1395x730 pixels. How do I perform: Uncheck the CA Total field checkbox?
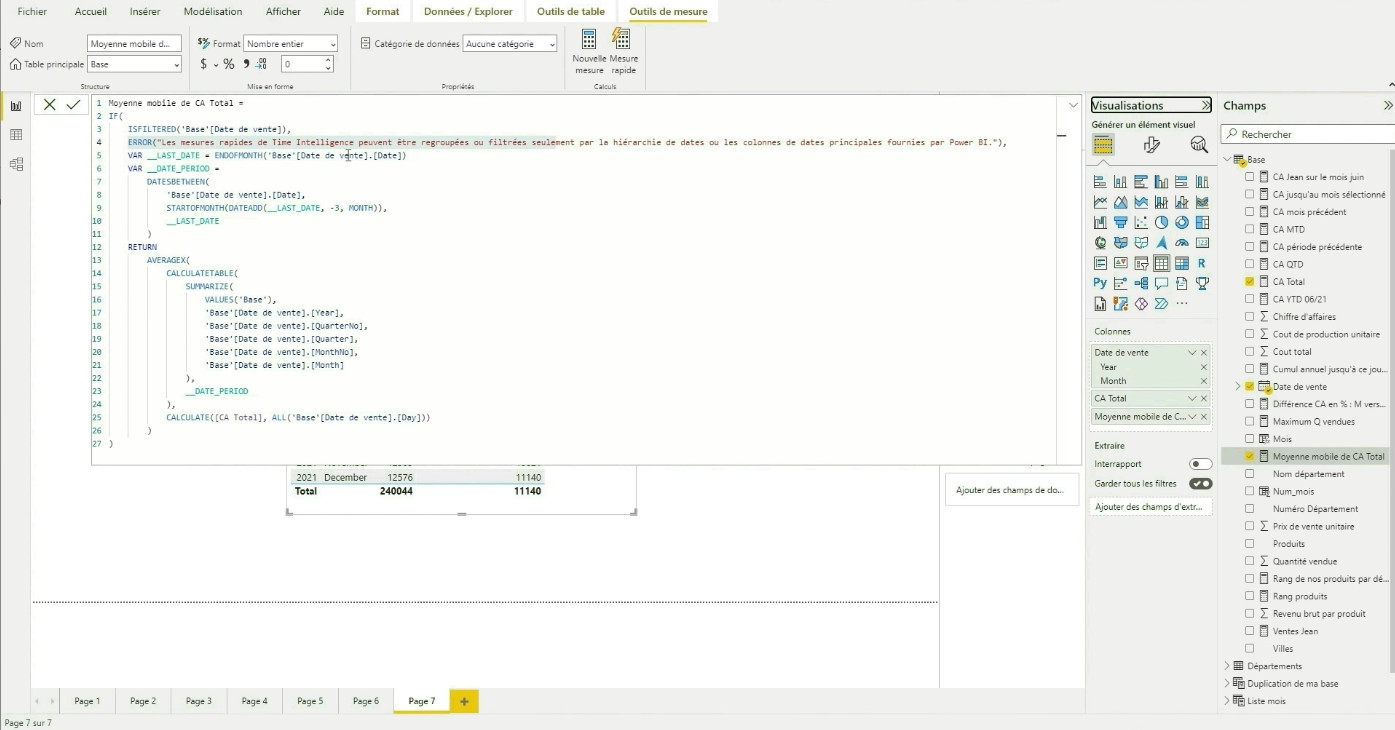pyautogui.click(x=1249, y=282)
